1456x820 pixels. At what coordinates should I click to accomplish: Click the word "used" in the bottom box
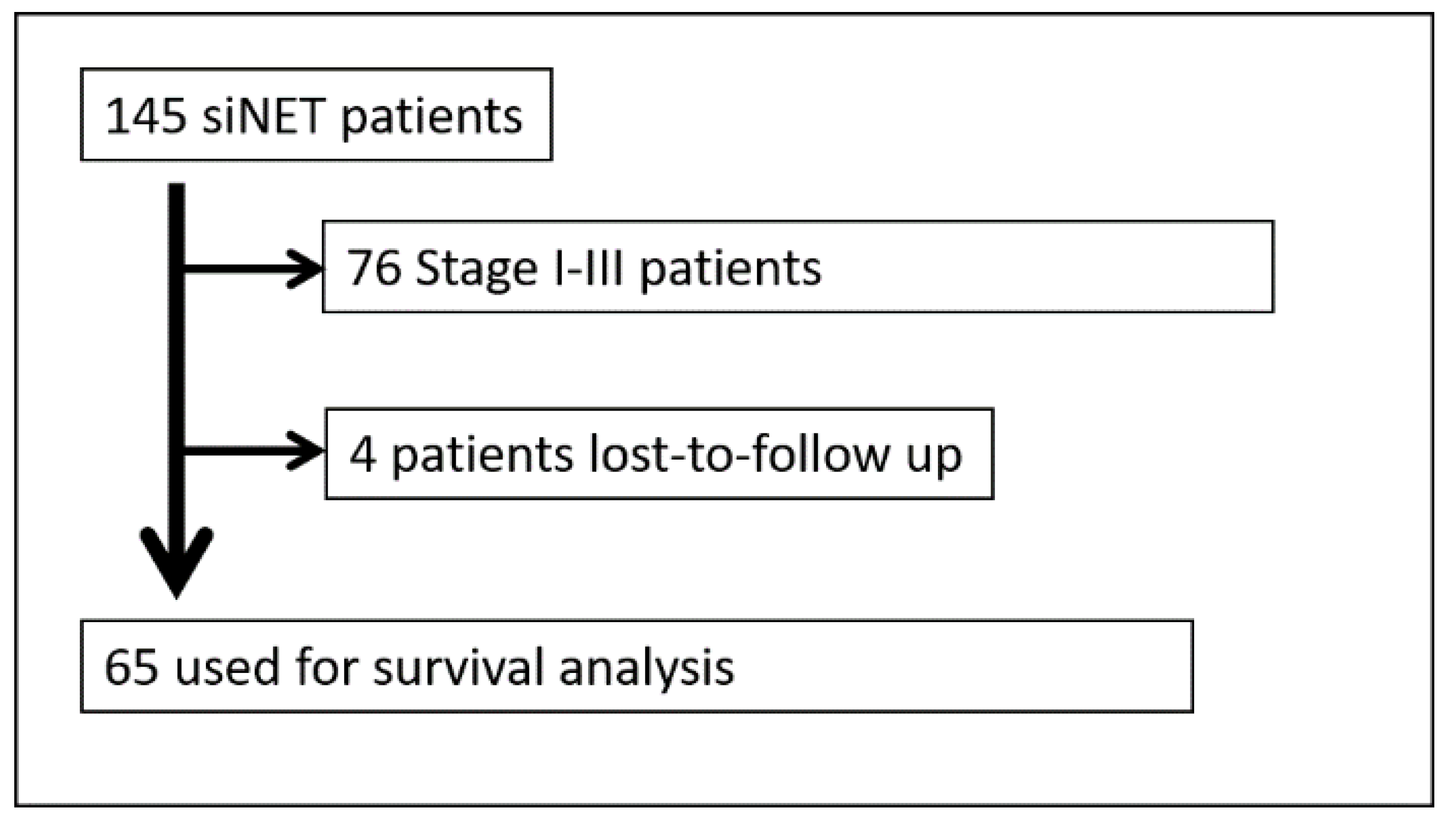click(x=227, y=667)
